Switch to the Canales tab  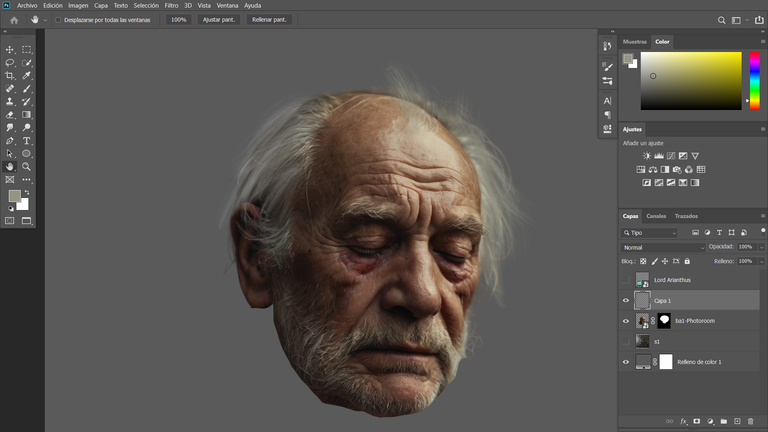click(656, 216)
